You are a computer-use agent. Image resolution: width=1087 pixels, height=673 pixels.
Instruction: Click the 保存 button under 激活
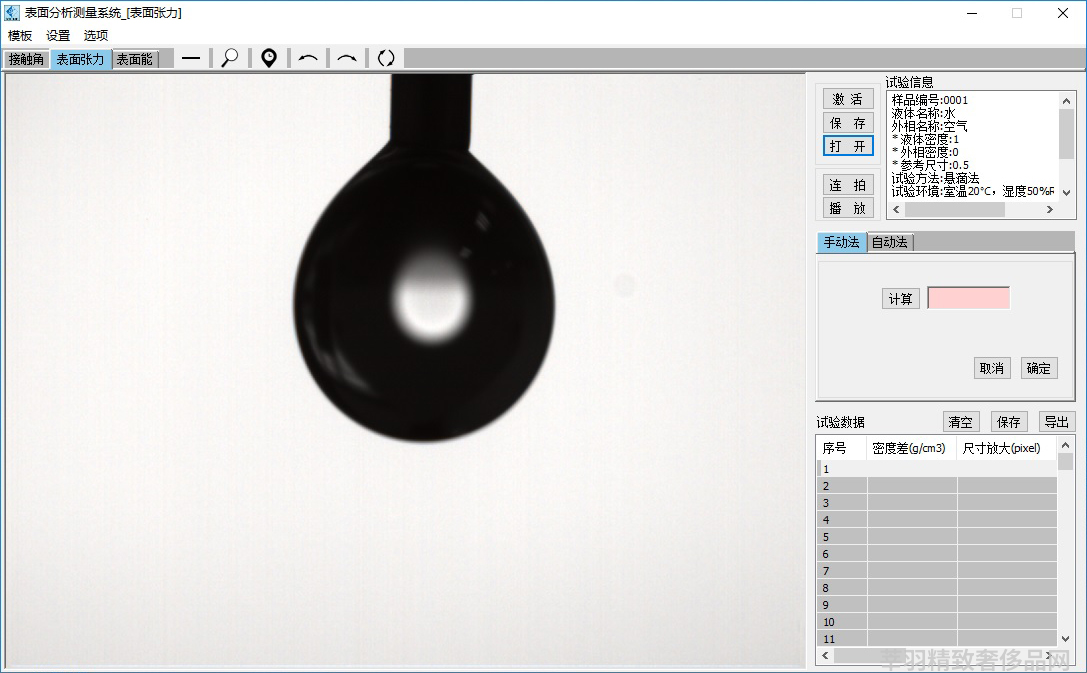click(848, 123)
